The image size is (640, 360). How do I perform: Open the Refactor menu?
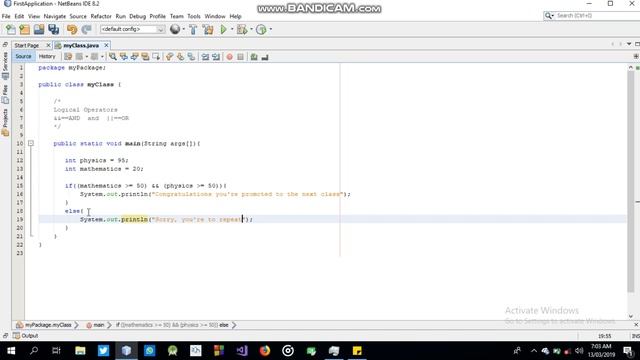101,16
